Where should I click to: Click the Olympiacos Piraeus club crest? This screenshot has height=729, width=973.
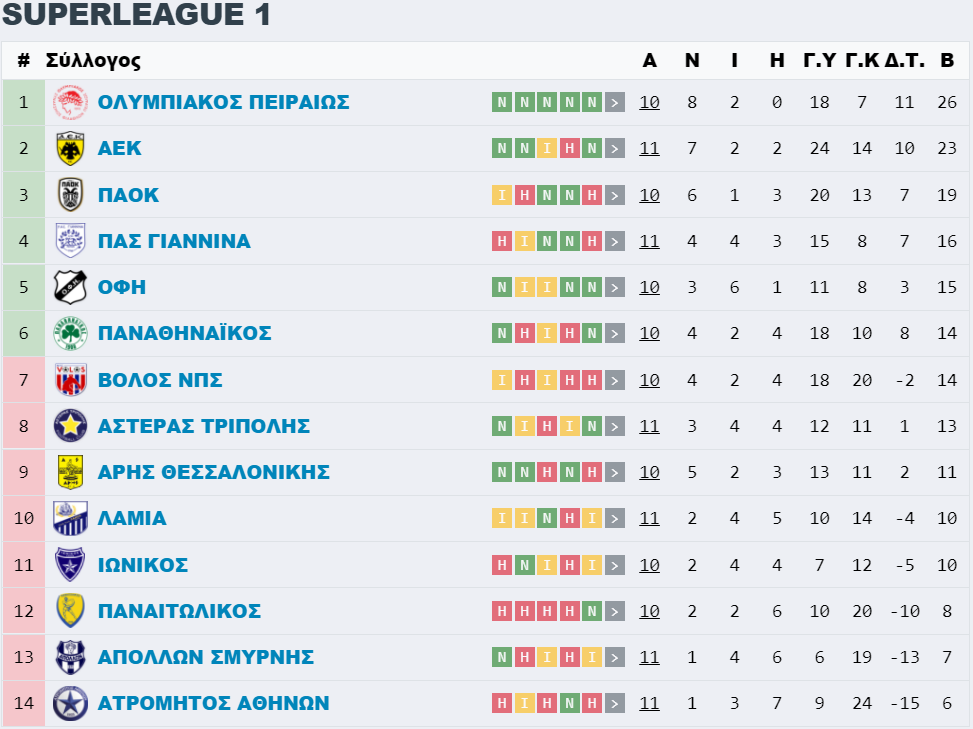pos(70,102)
